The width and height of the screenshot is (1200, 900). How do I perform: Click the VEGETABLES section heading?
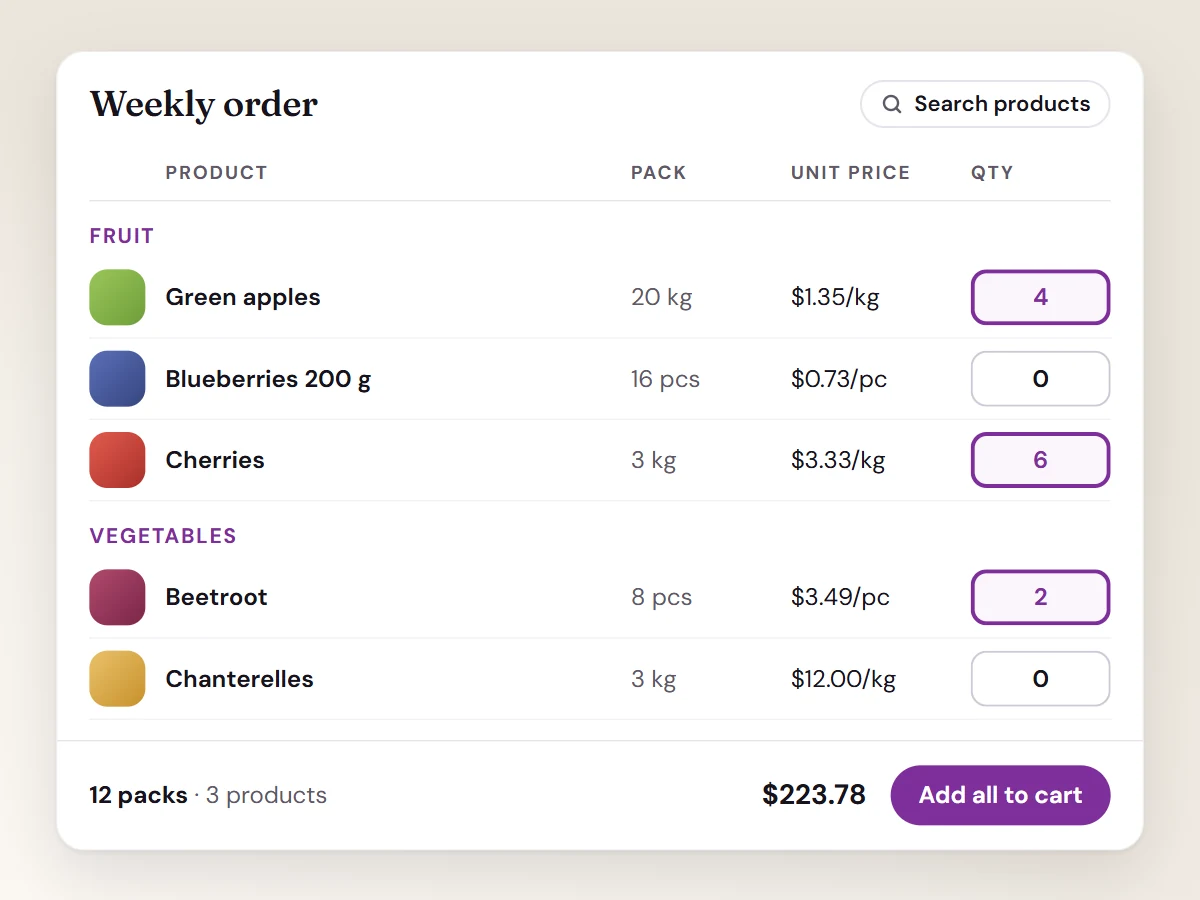click(163, 536)
